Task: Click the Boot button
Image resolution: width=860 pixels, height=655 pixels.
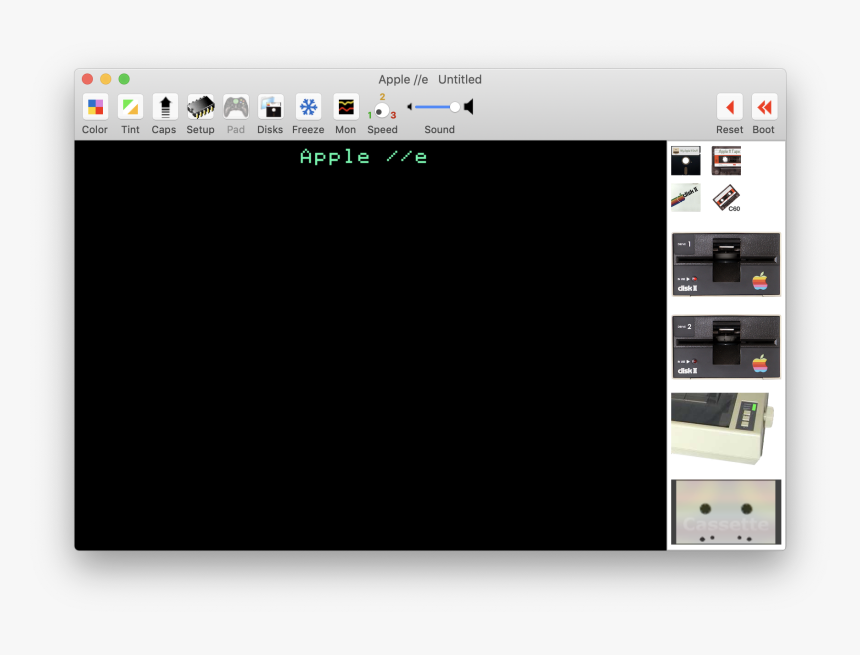Action: (x=763, y=106)
